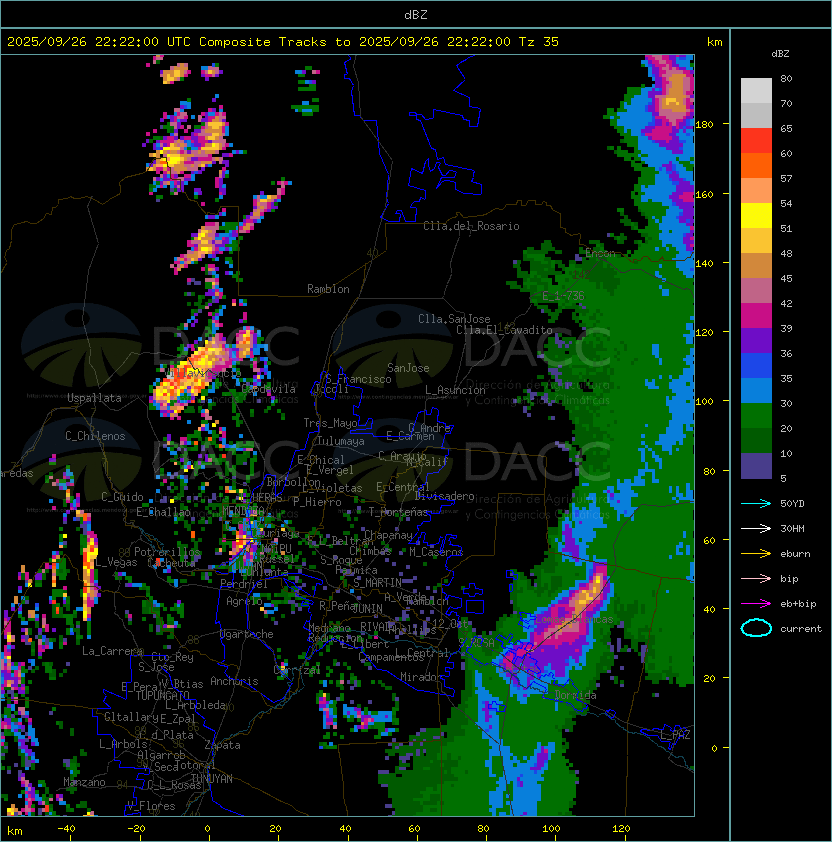Click the 'Zapata' map label

222,745
